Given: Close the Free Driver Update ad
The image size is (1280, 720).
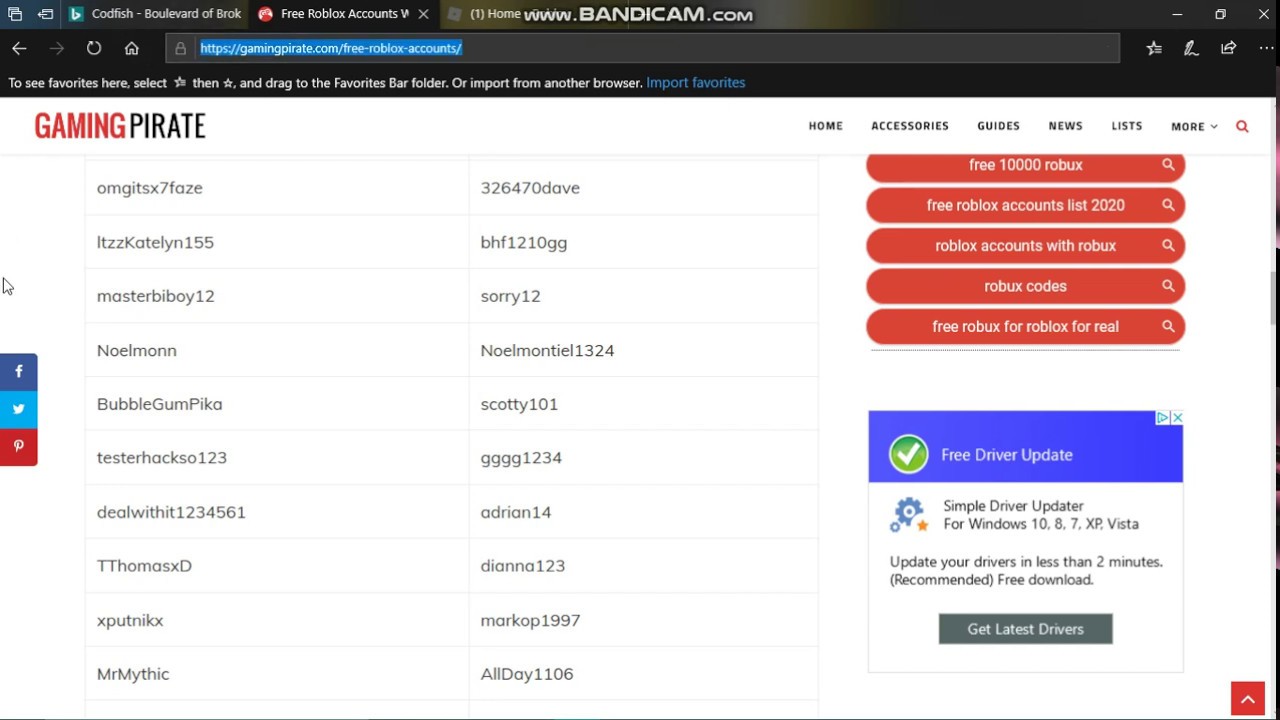Looking at the screenshot, I should tap(1177, 418).
